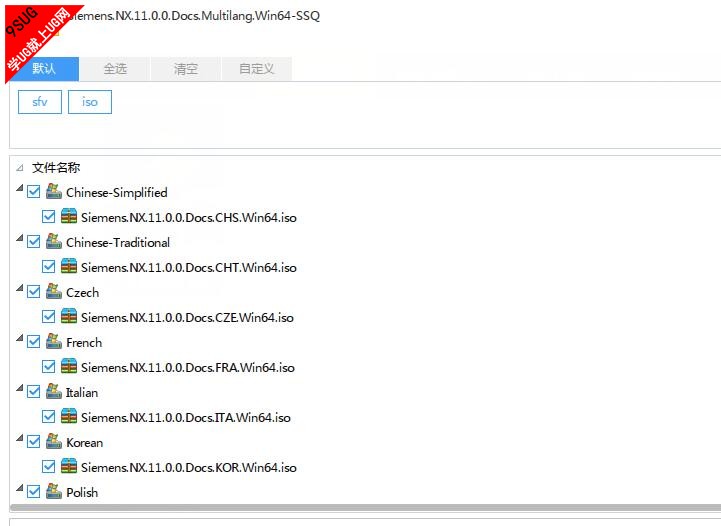Screen dimensions: 721x526
Task: Select the French folder label
Action: click(84, 343)
